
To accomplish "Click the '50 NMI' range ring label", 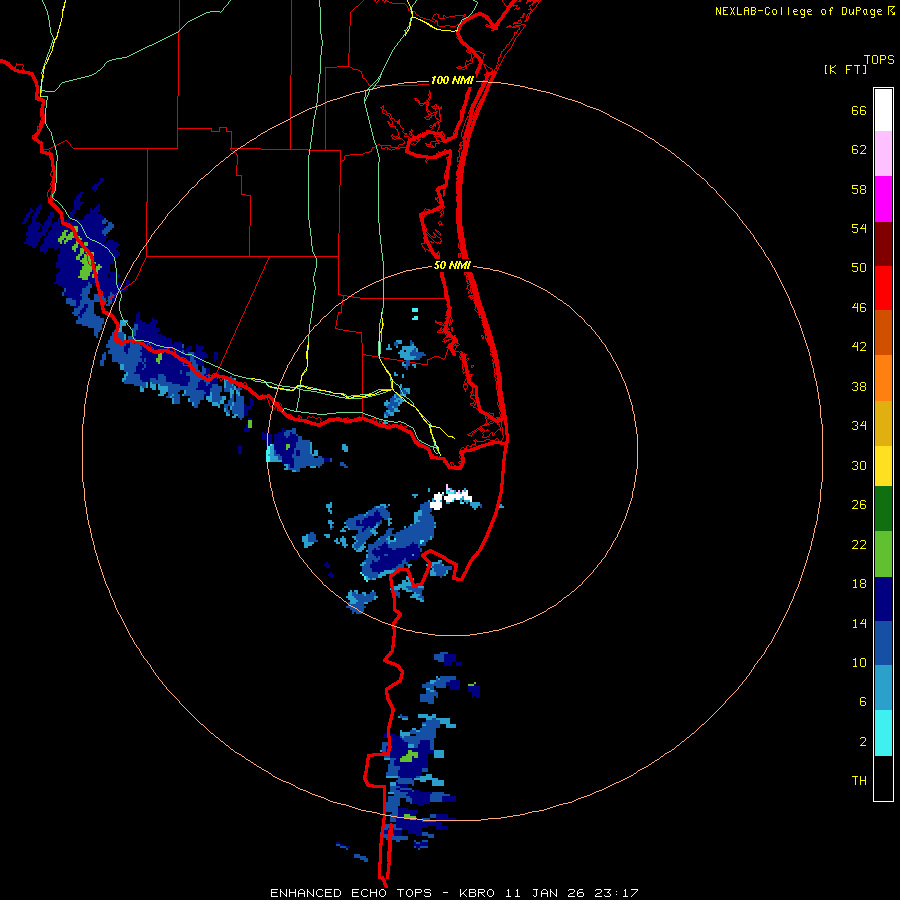I will (x=452, y=265).
